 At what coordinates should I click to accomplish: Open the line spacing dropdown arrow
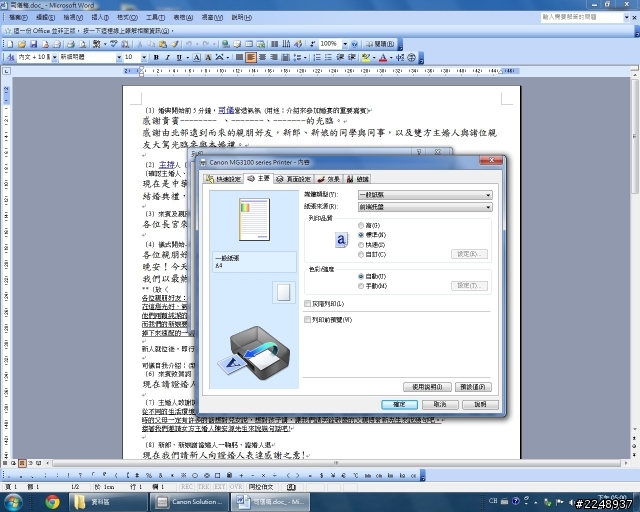[x=305, y=58]
